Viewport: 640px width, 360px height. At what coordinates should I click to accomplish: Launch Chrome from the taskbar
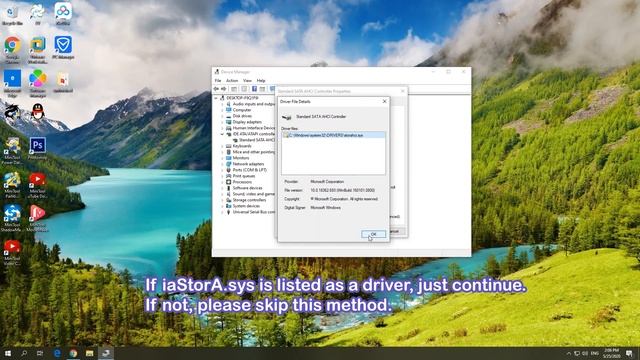click(73, 353)
